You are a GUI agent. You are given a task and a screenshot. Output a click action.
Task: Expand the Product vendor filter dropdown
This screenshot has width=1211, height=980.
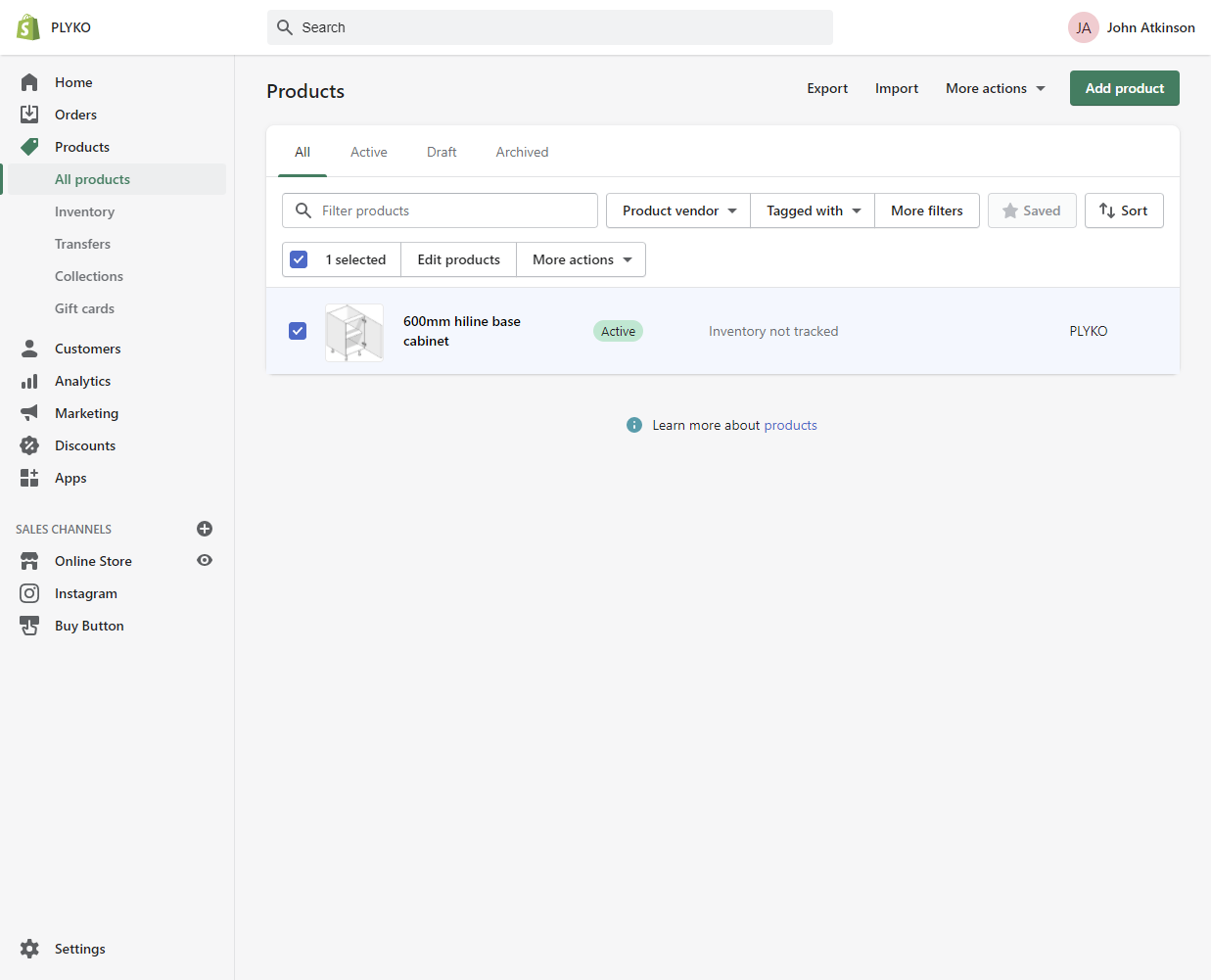point(678,210)
